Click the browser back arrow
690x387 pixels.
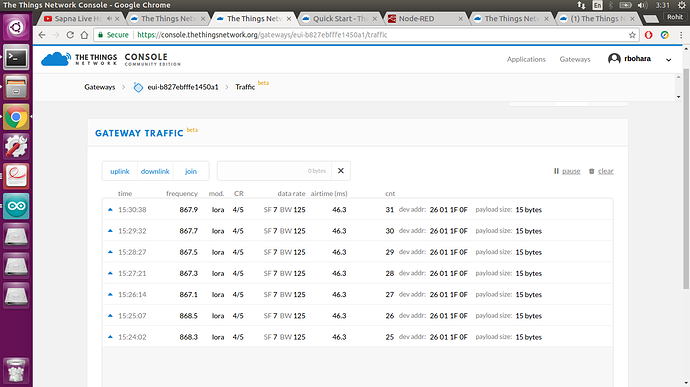(x=42, y=35)
